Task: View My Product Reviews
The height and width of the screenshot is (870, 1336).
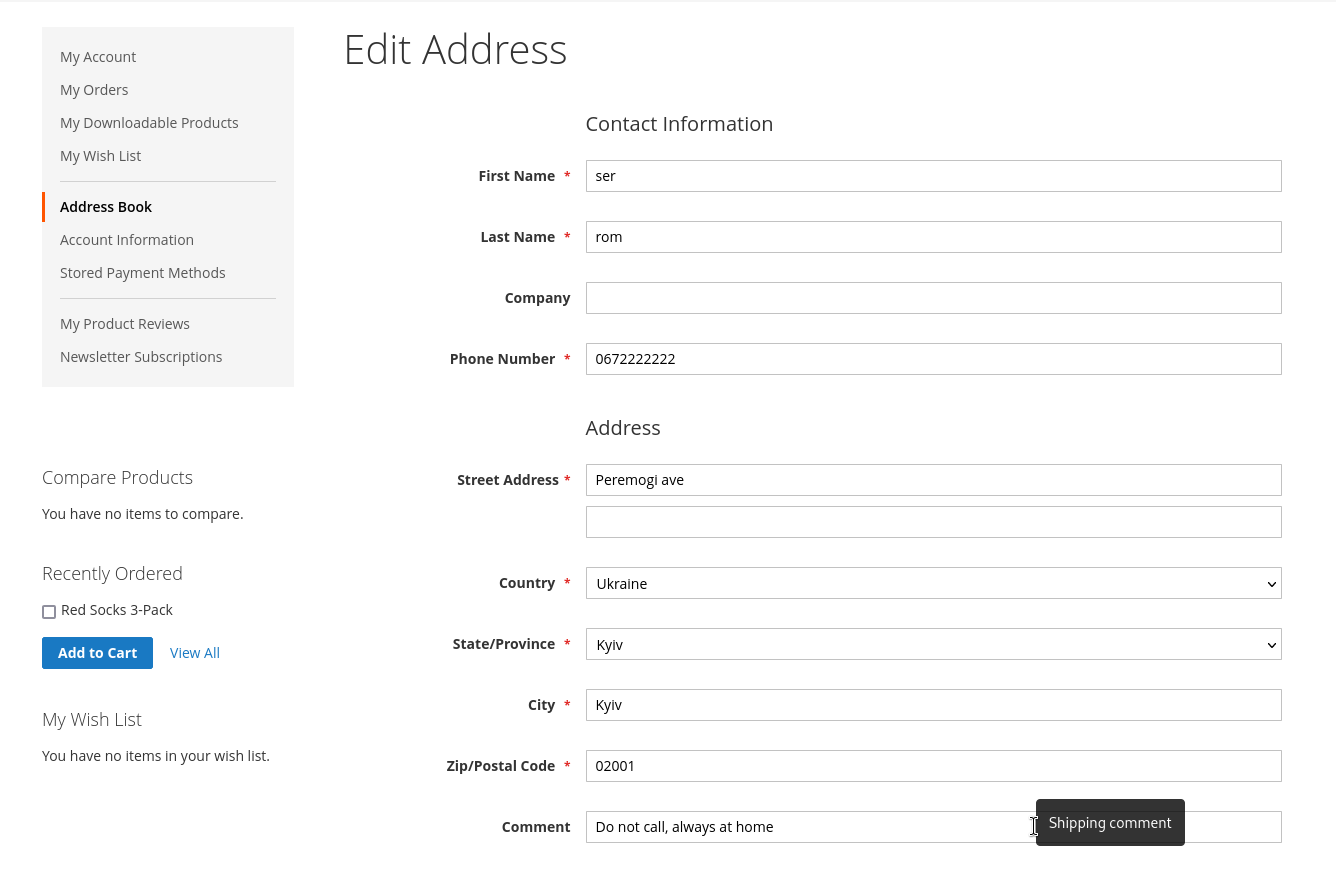Action: (x=125, y=324)
